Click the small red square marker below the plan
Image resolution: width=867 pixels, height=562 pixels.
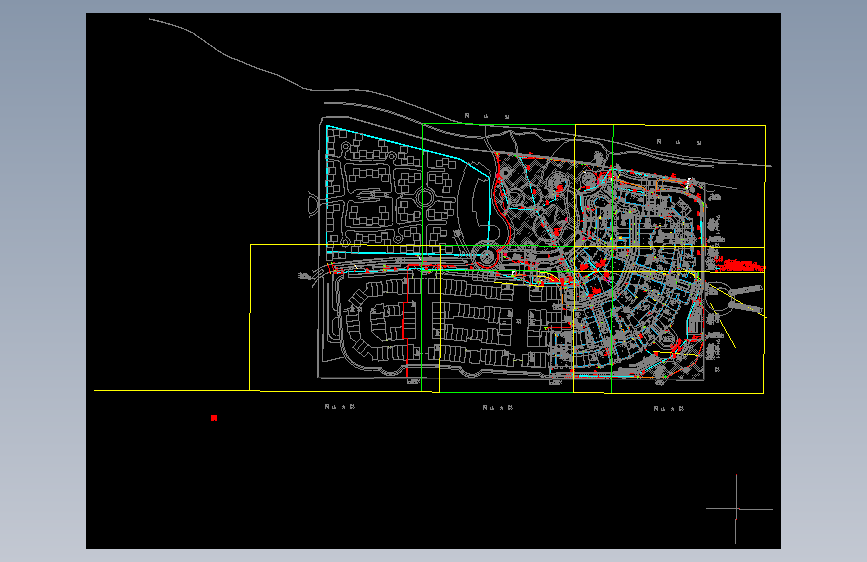coord(214,418)
